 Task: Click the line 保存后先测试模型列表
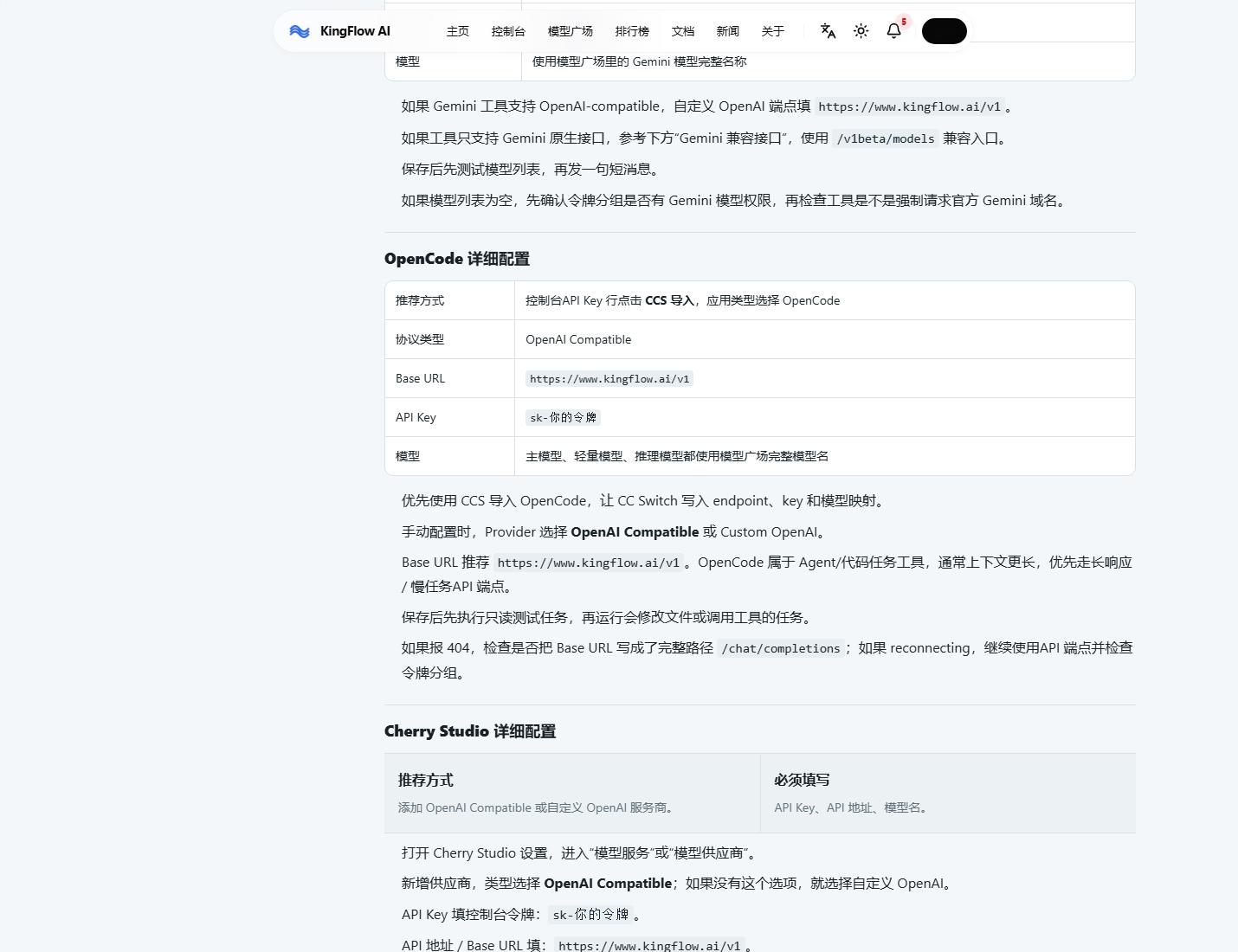532,169
